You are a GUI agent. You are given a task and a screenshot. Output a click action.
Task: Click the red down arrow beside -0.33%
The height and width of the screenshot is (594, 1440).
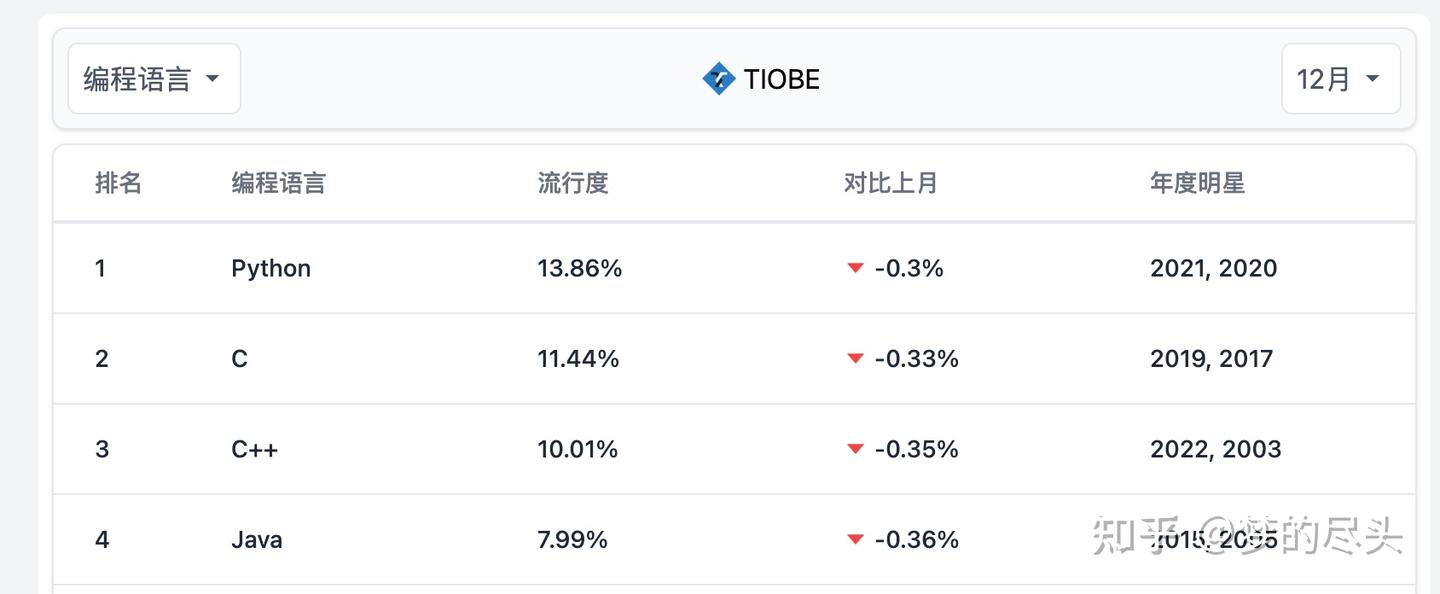click(855, 359)
